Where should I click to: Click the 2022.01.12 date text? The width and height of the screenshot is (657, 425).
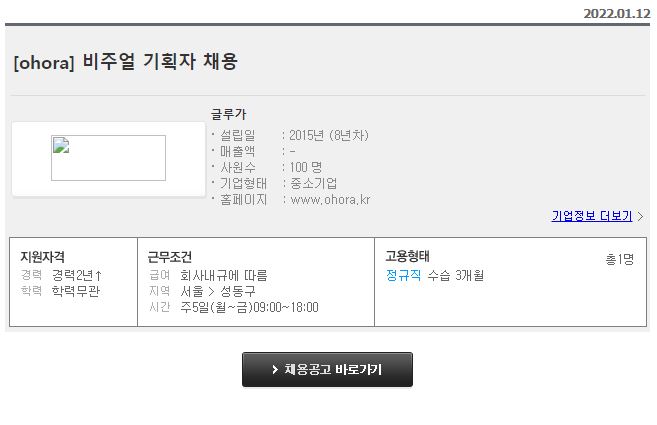(x=617, y=14)
